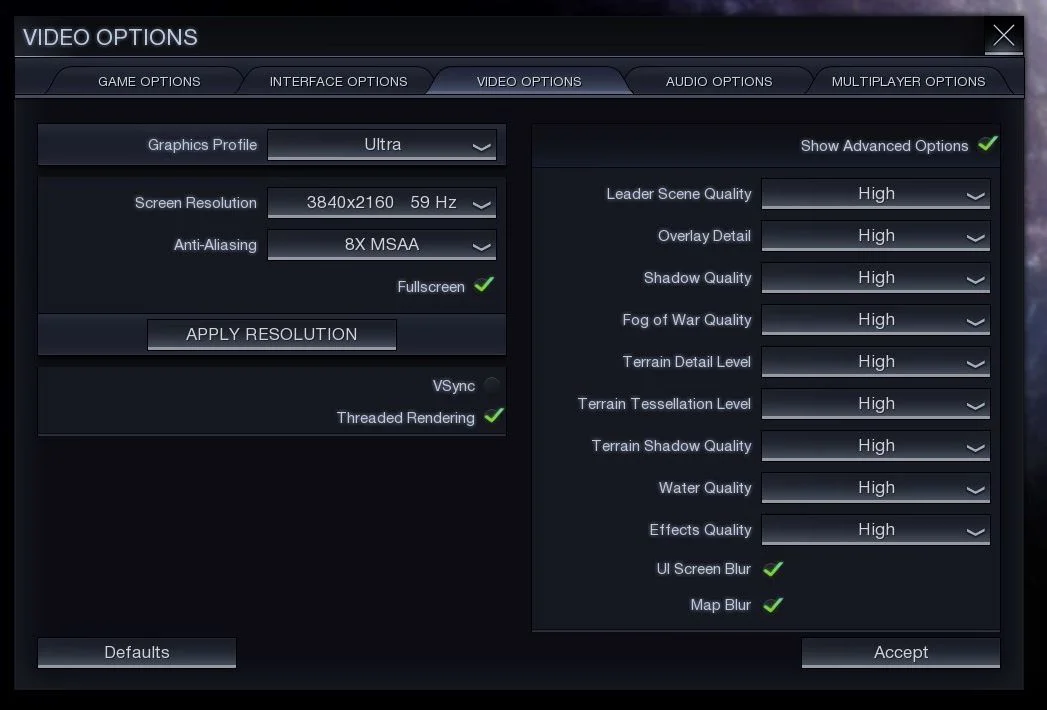Disable the Map Blur checkbox
Screen dimensions: 1047x710
click(x=773, y=604)
